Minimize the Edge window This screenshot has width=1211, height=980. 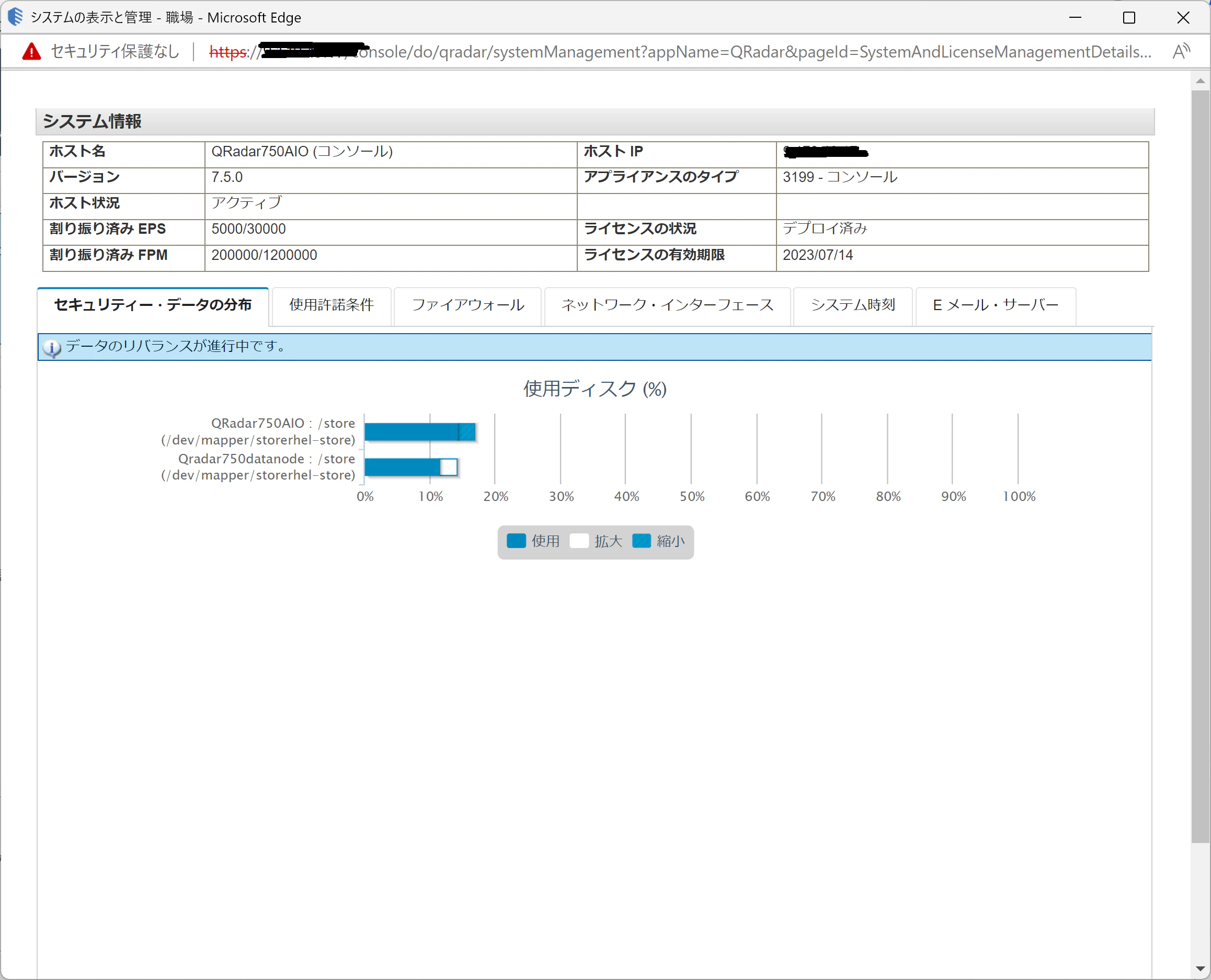coord(1075,17)
